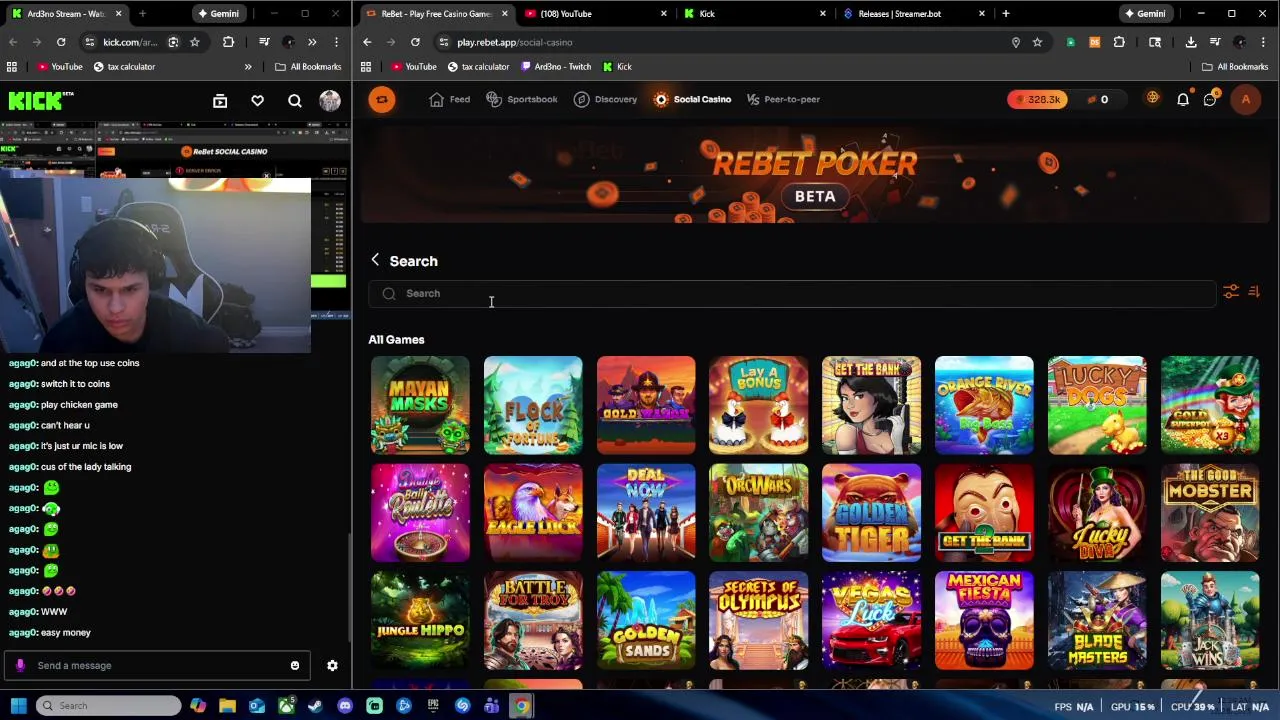This screenshot has height=720, width=1280.
Task: Open the Lay A Bonus chicken game
Action: [759, 405]
